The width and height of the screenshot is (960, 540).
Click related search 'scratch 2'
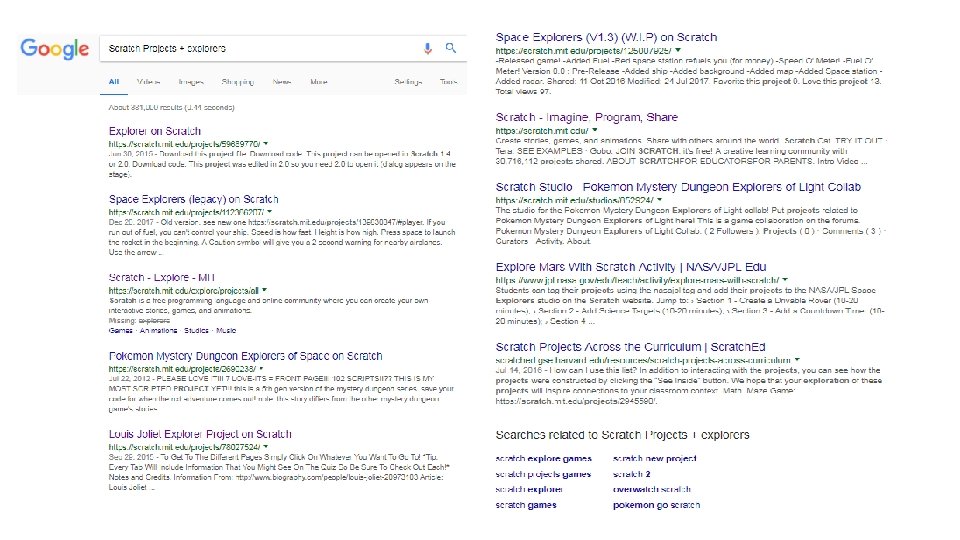click(x=632, y=474)
